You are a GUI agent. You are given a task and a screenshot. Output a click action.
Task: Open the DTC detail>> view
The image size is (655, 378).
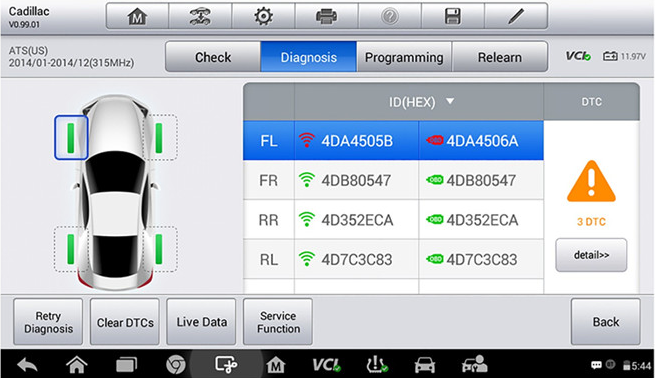(x=591, y=255)
